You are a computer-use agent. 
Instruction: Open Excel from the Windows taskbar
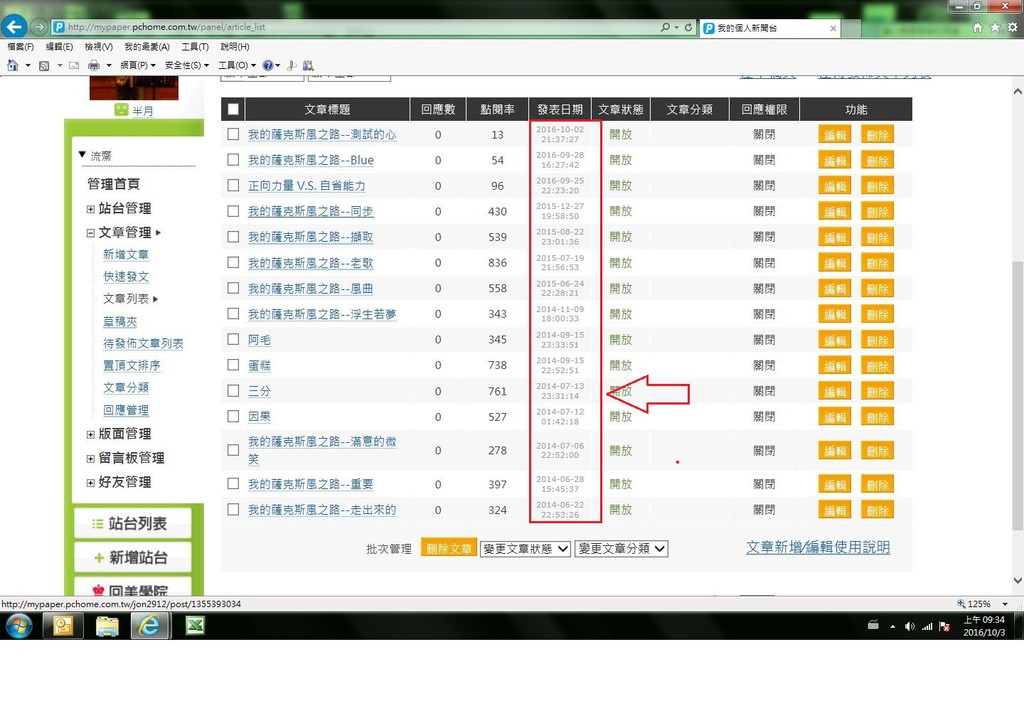[194, 626]
